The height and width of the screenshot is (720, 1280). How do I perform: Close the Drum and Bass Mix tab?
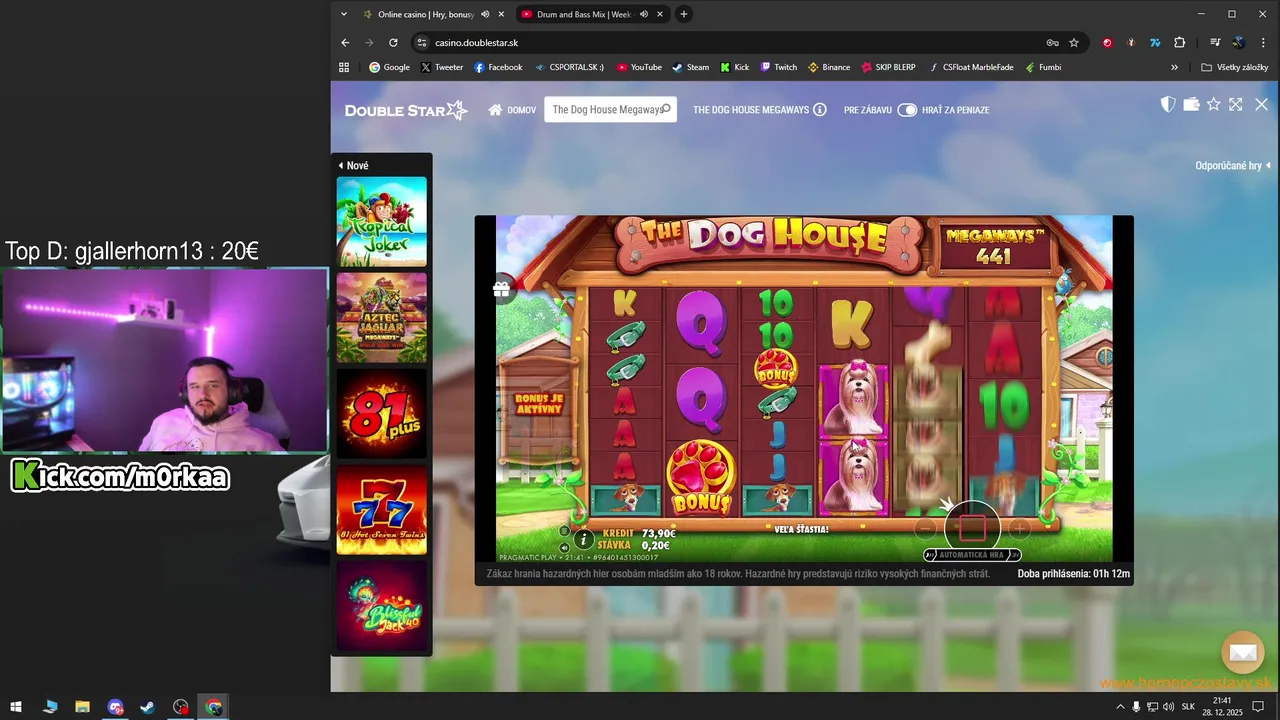pos(659,14)
